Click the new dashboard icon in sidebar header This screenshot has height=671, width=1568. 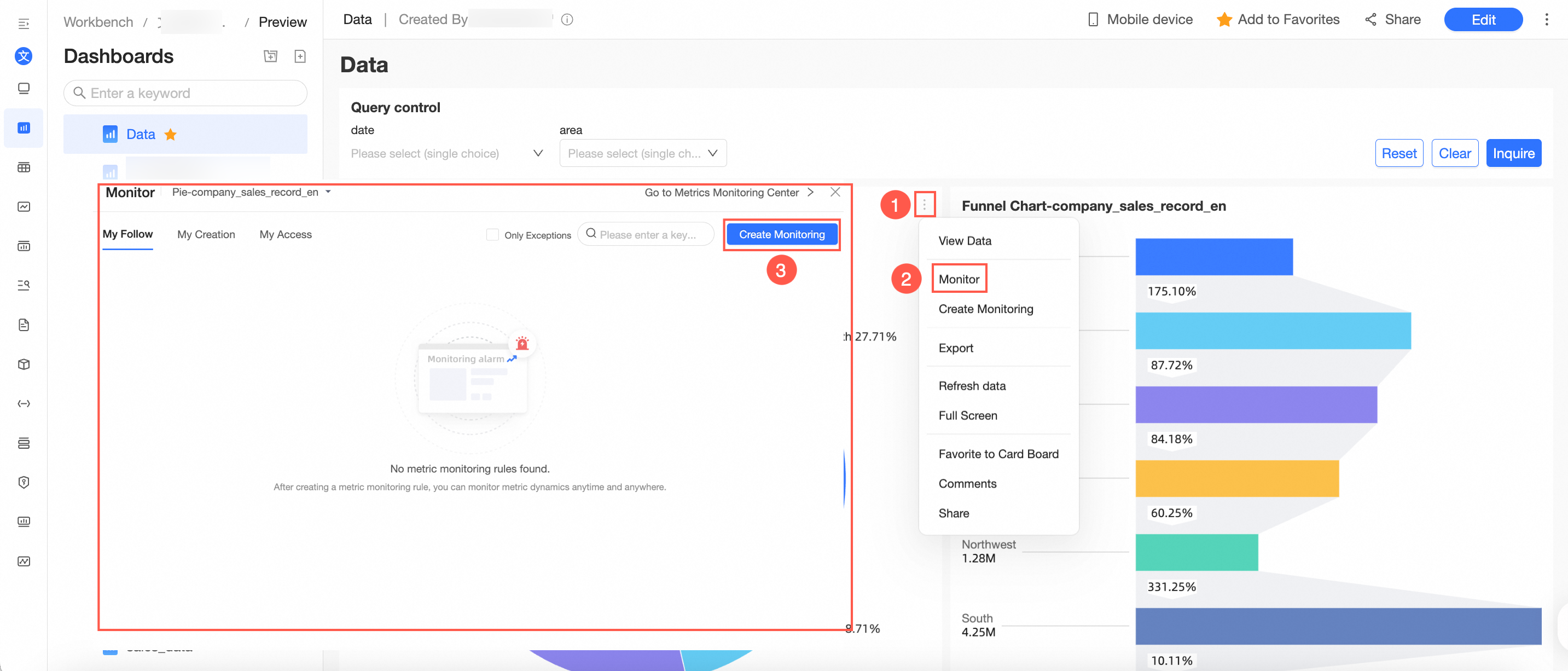[x=299, y=56]
